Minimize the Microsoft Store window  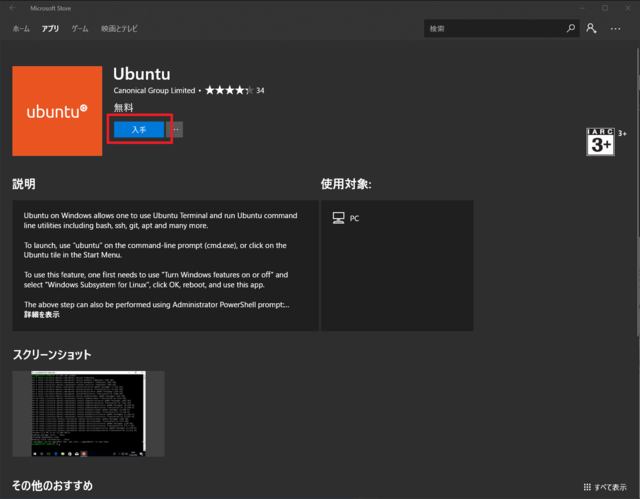pyautogui.click(x=582, y=8)
